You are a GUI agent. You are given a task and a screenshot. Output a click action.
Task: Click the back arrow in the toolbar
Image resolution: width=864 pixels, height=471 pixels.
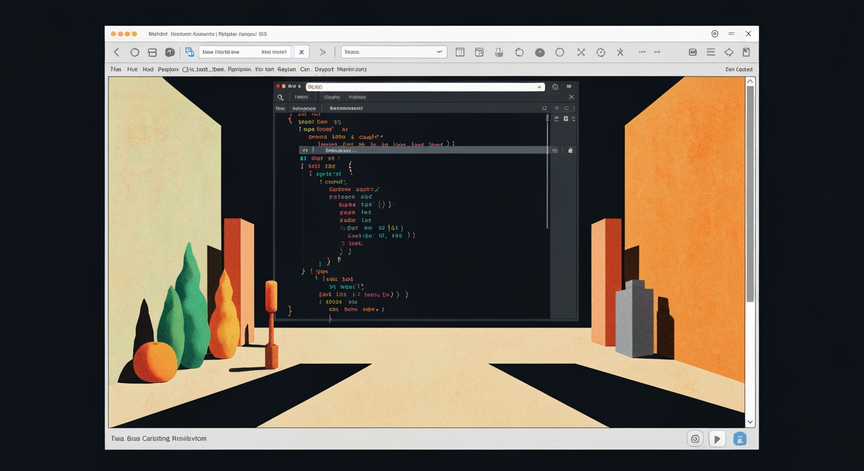click(116, 52)
